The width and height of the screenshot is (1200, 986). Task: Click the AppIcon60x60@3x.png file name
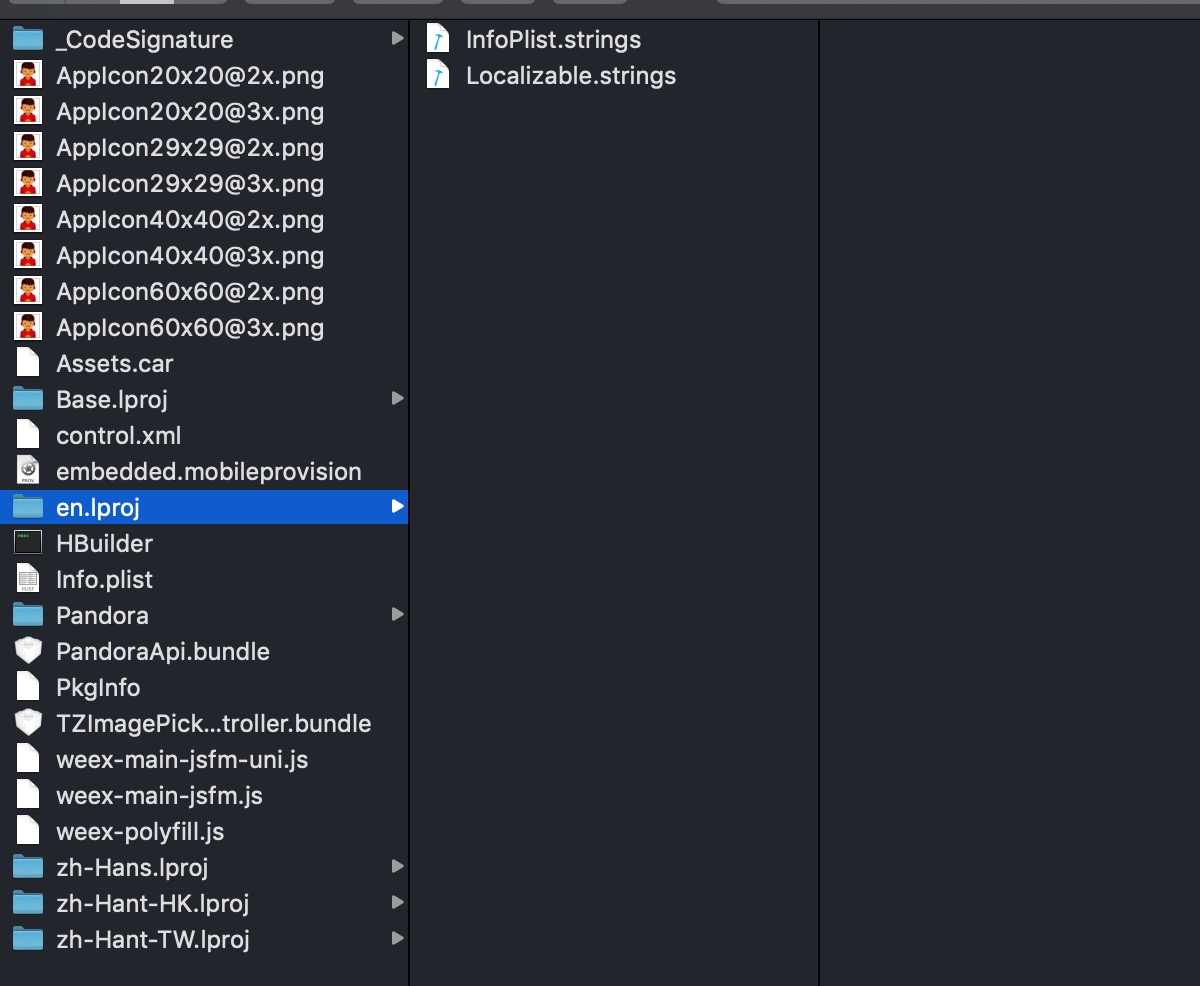[x=190, y=327]
